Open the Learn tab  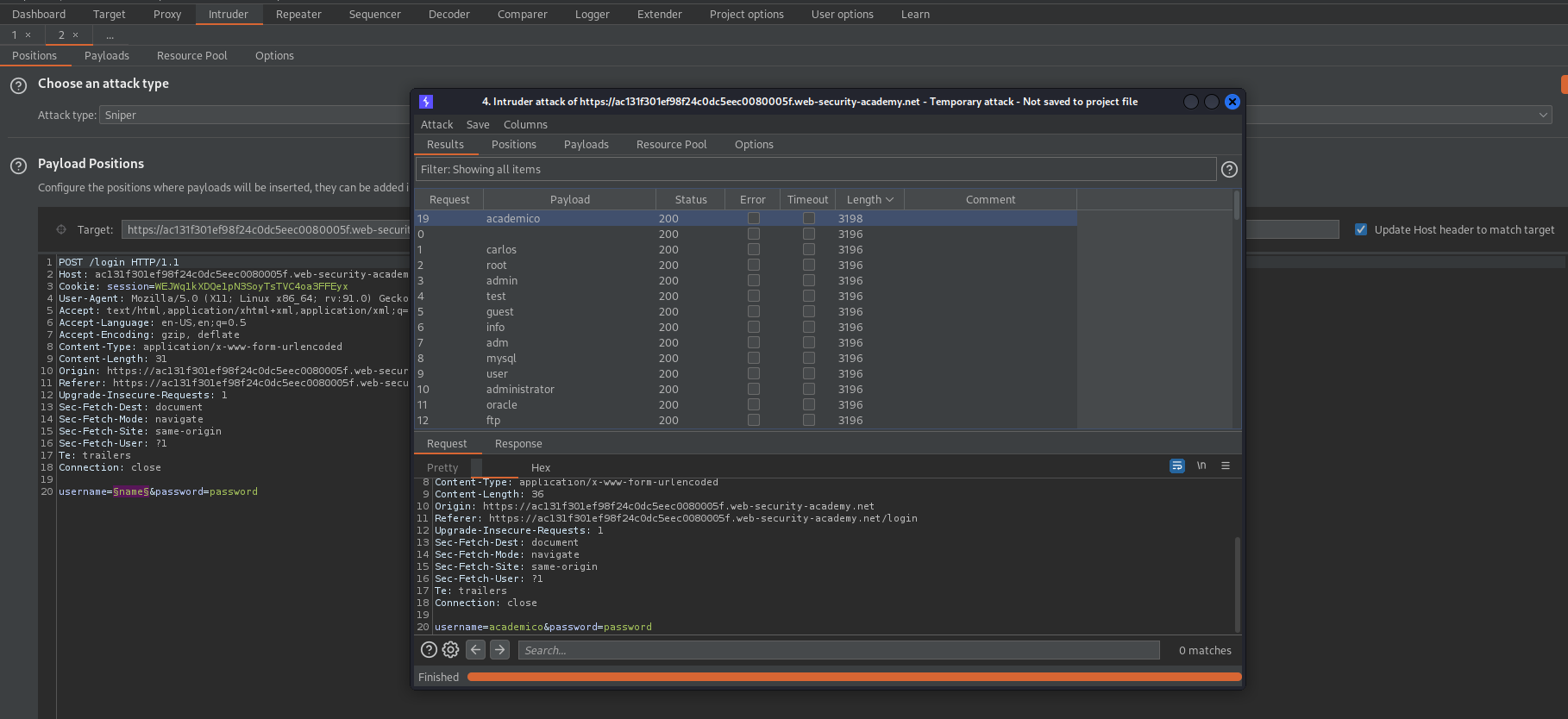point(915,14)
